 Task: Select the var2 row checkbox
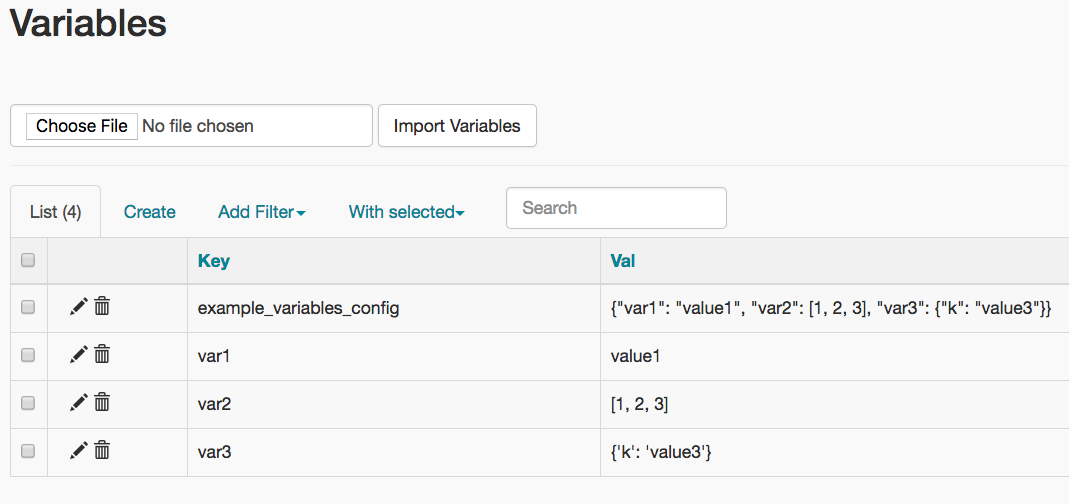28,403
